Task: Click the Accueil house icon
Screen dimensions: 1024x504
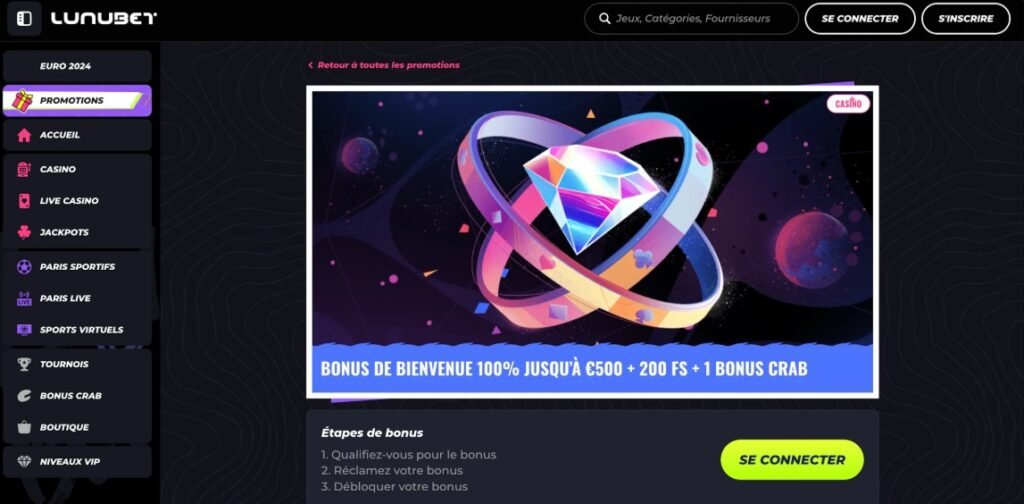Action: coord(24,135)
